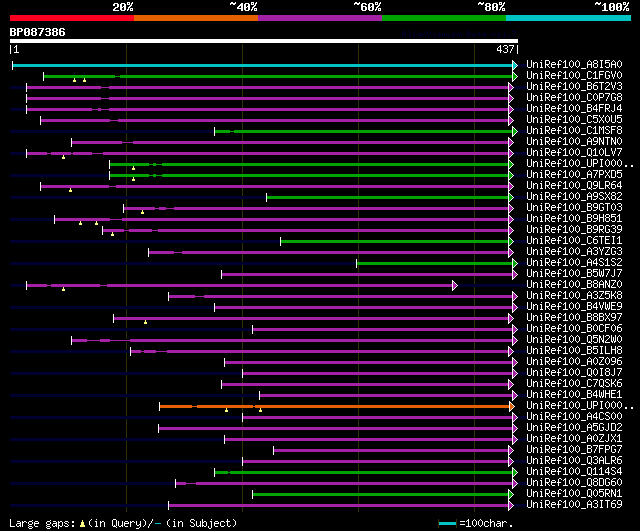The width and height of the screenshot is (640, 531).
Task: Click the UniRef100_Q10LV7 label
Action: pos(574,153)
